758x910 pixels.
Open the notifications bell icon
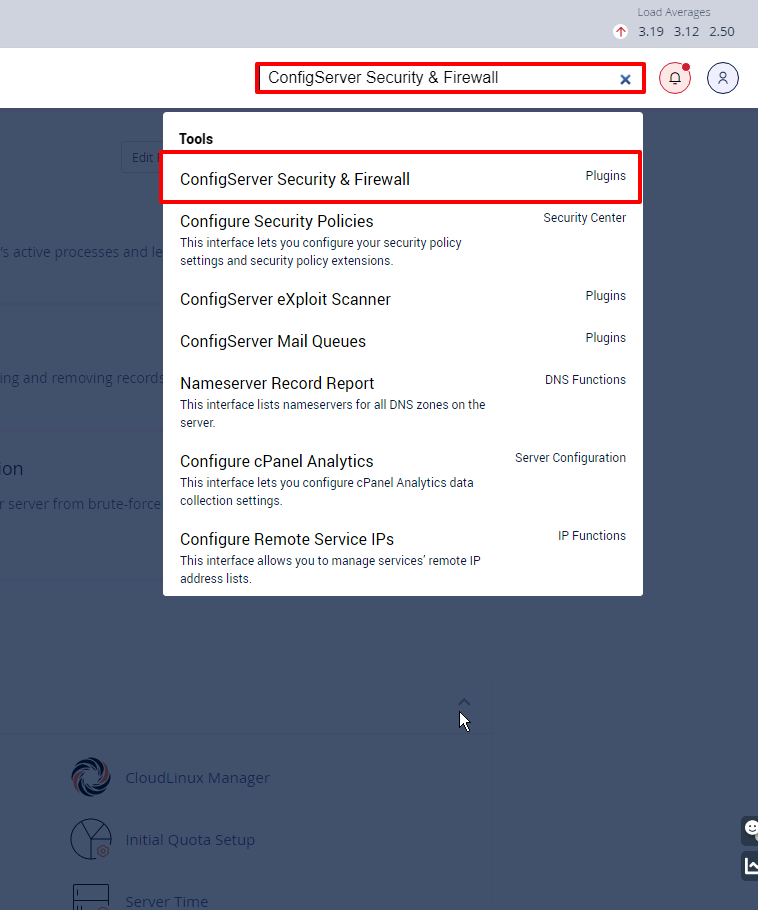(x=675, y=78)
